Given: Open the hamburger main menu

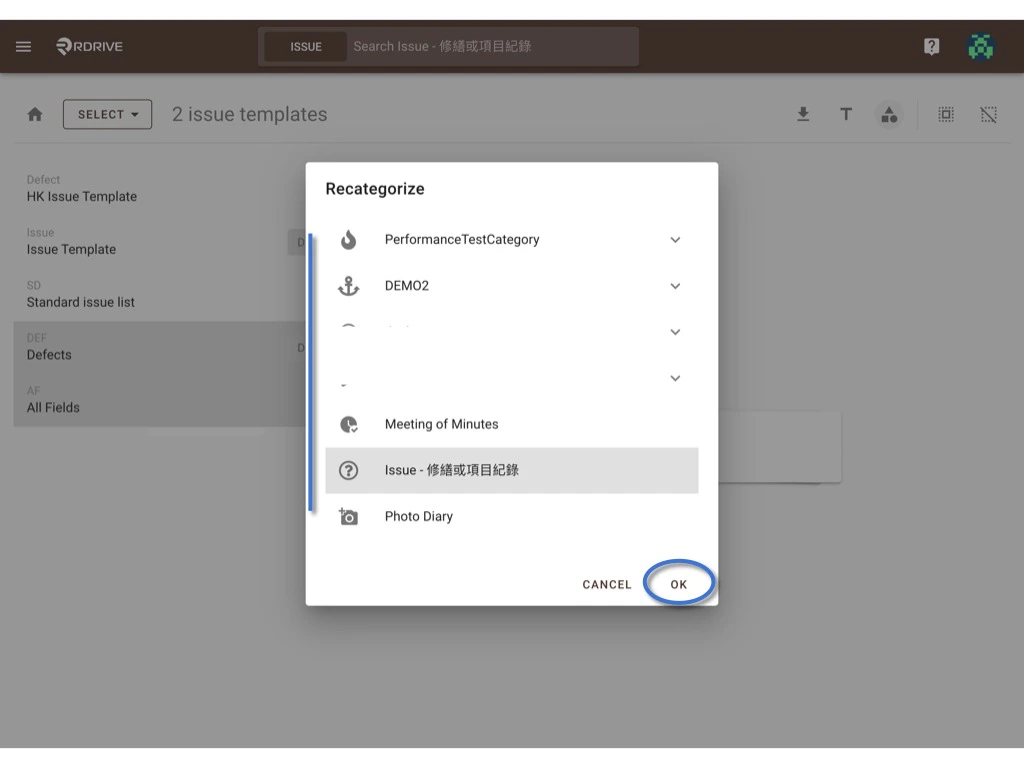Looking at the screenshot, I should 24,46.
